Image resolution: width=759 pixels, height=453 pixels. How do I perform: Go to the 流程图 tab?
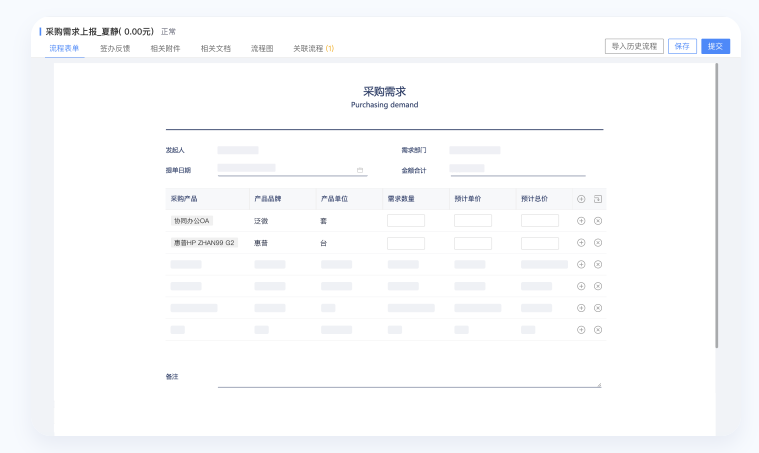pyautogui.click(x=262, y=48)
